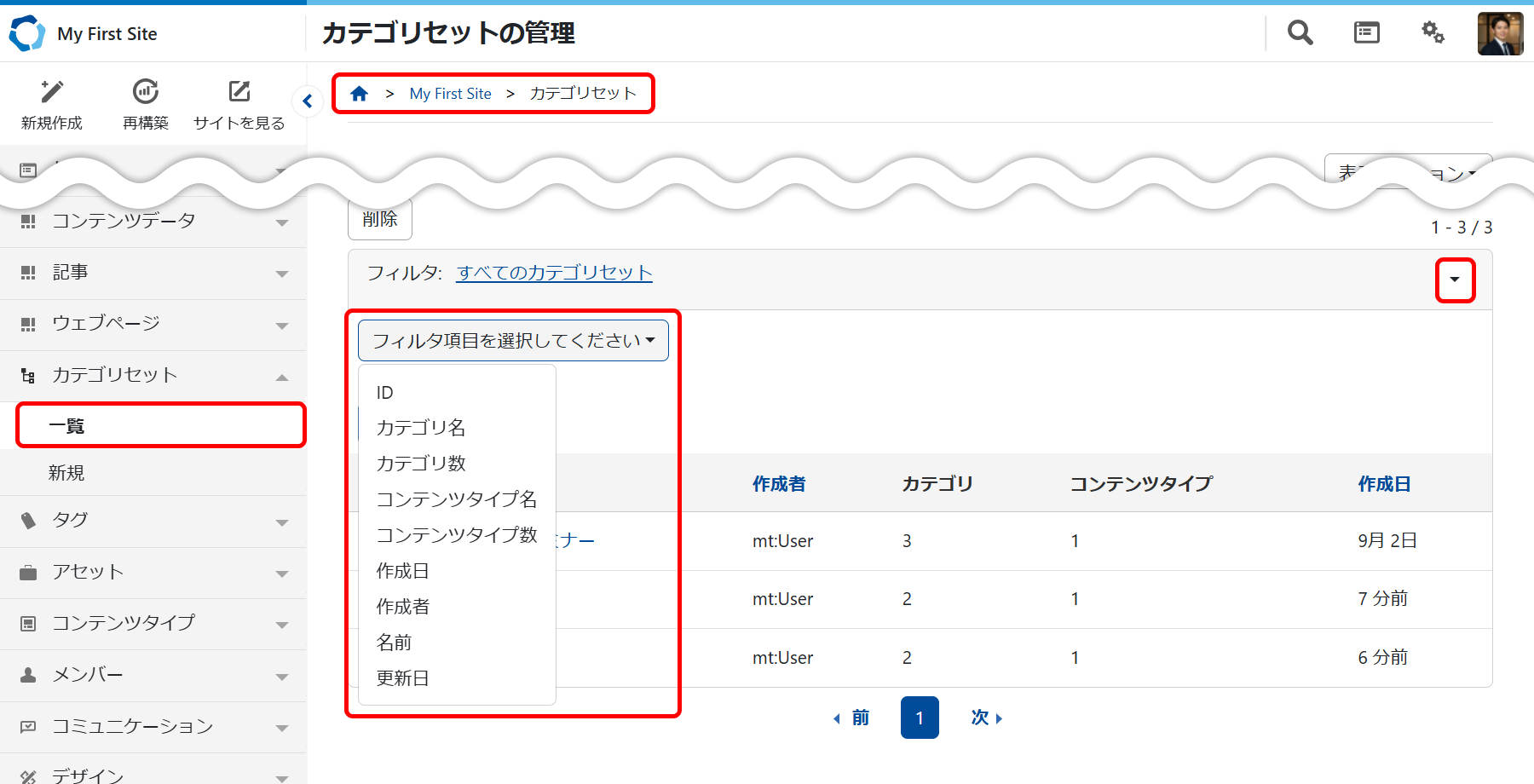Go to the 次 page
1534x784 pixels.
pyautogui.click(x=986, y=718)
